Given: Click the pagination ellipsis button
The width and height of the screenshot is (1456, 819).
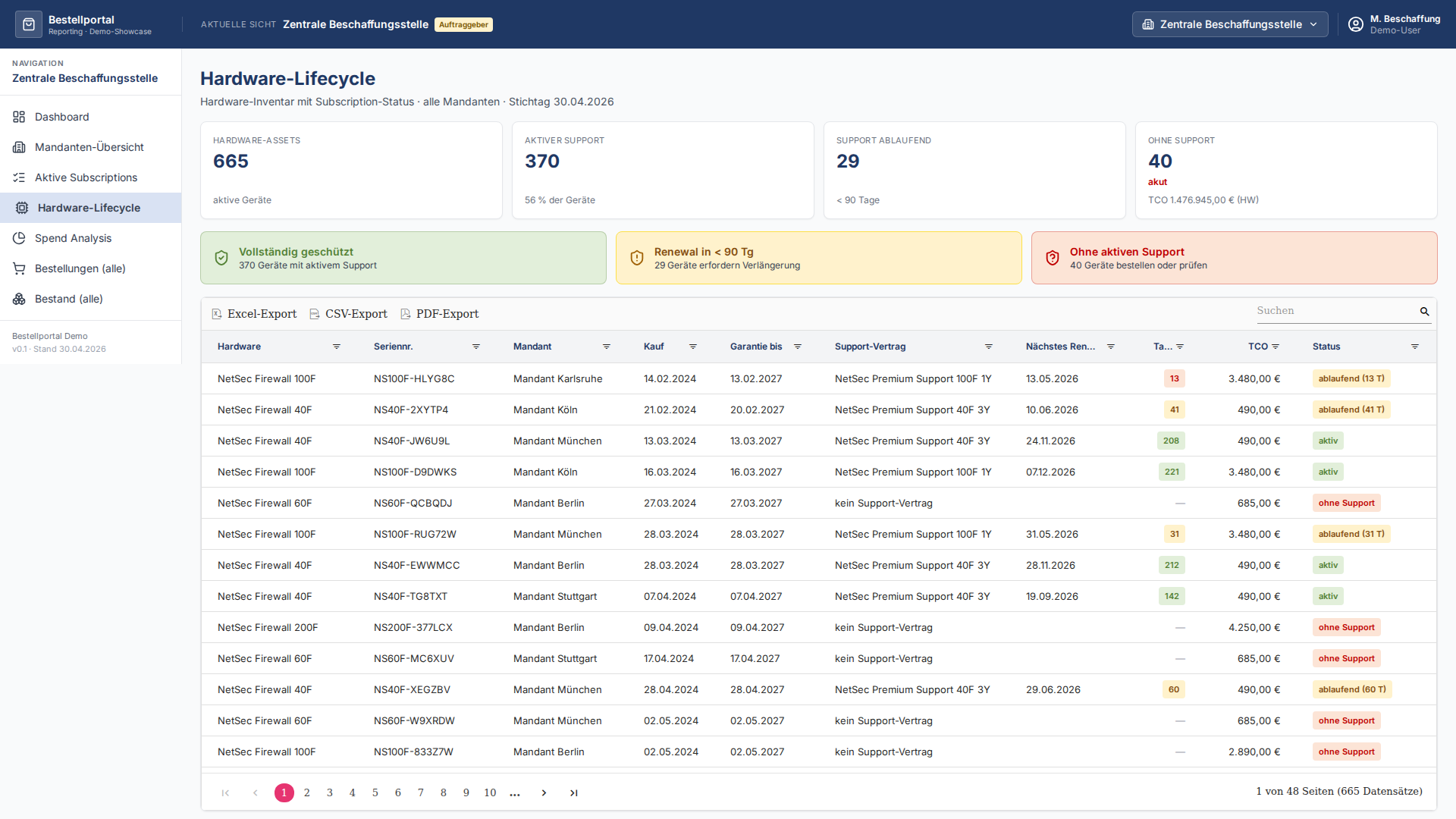Looking at the screenshot, I should [x=515, y=793].
